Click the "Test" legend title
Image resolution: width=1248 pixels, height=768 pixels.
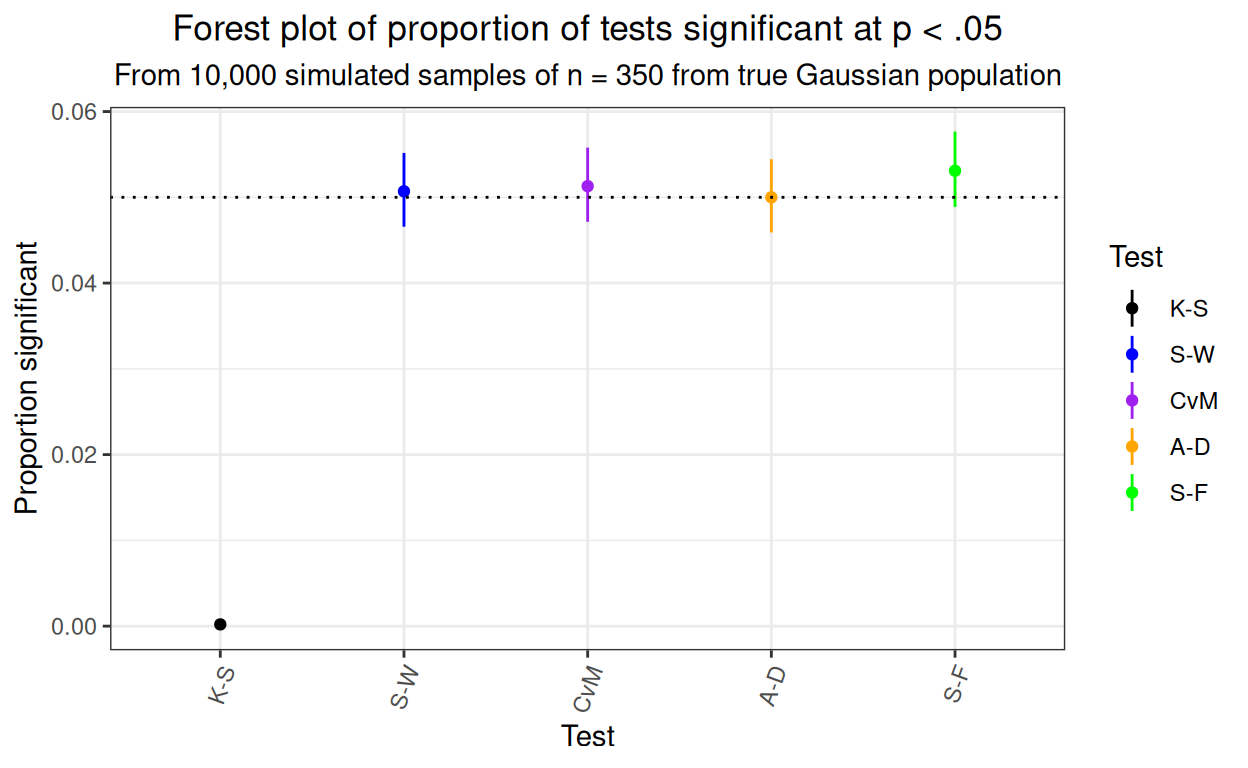(1136, 258)
